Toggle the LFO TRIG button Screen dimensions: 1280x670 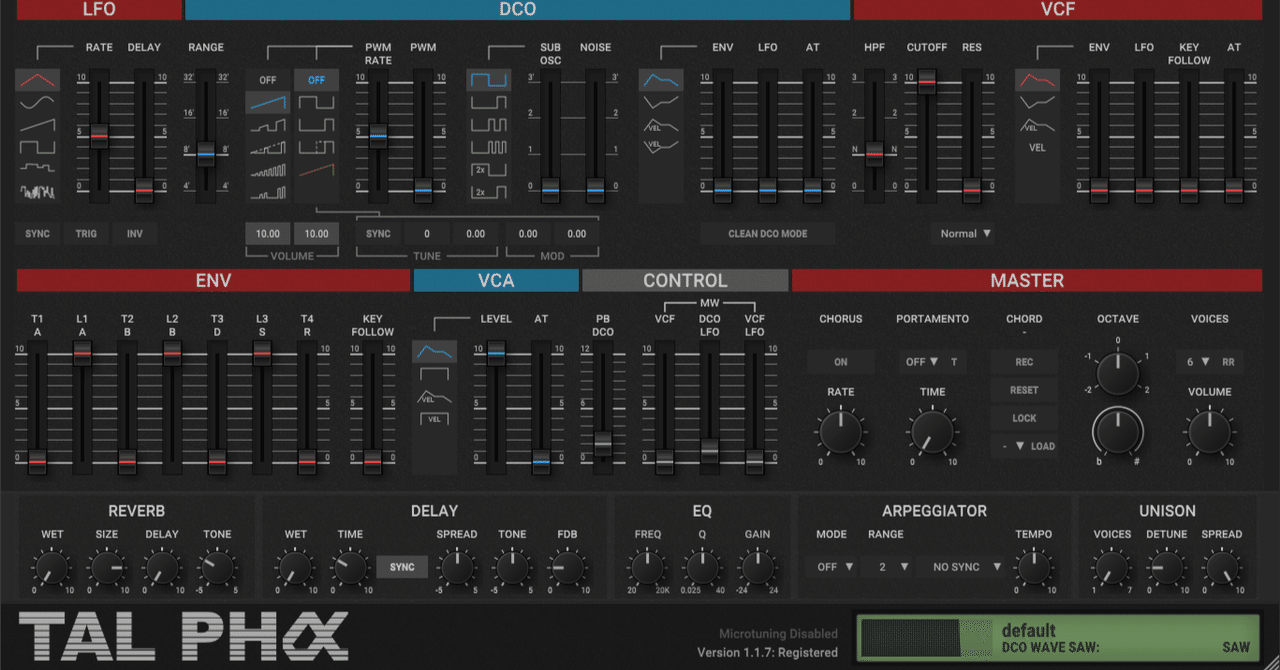[86, 234]
